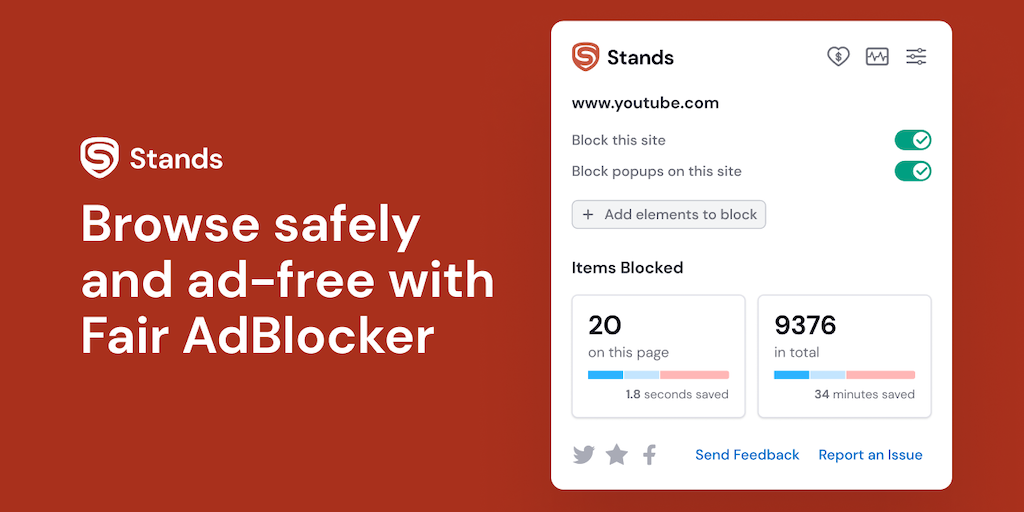The height and width of the screenshot is (512, 1024).
Task: Click the 20 on this page card
Action: coord(658,355)
